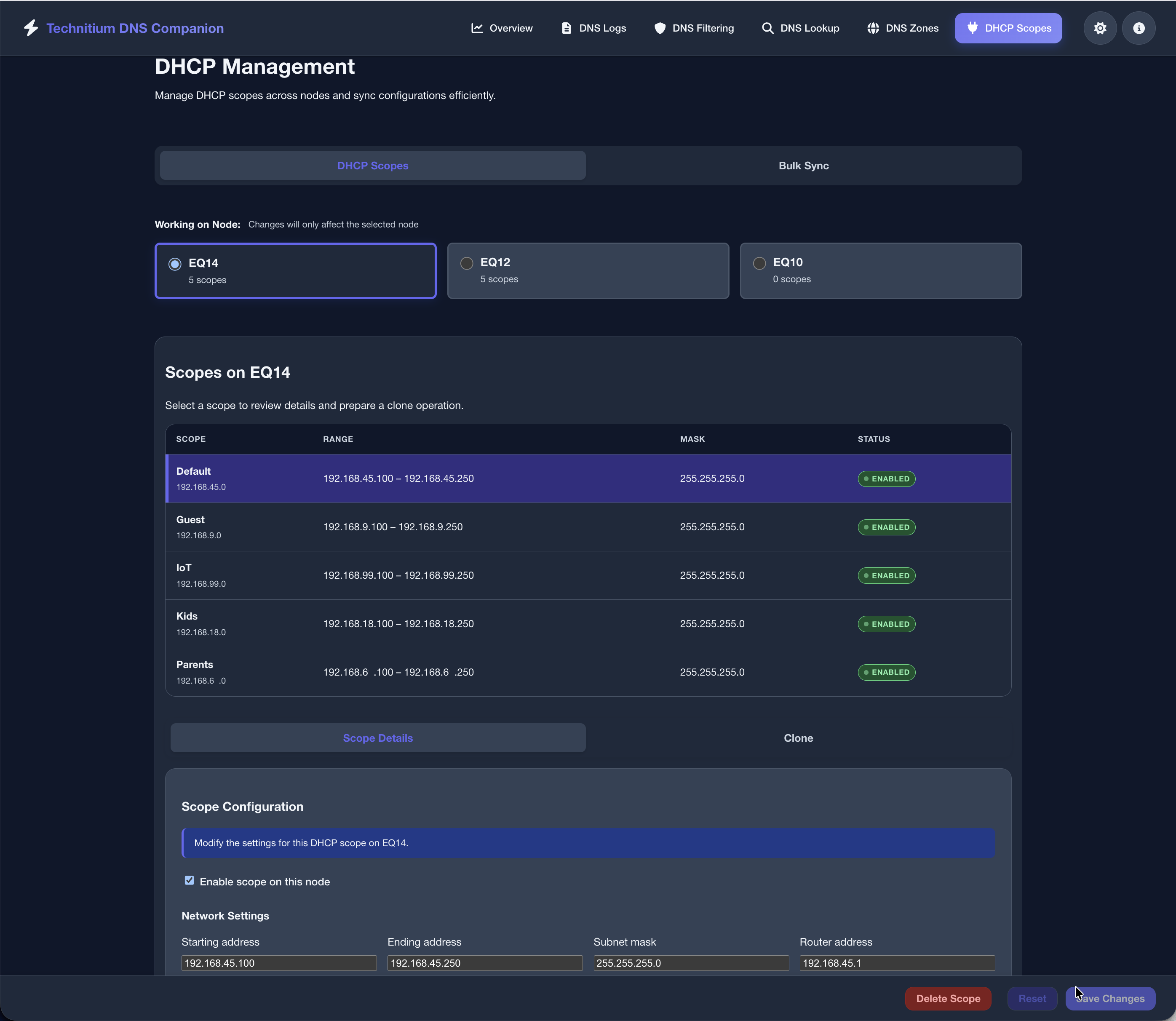Select the DNS Filtering shield icon
Viewport: 1176px width, 1021px height.
click(660, 27)
